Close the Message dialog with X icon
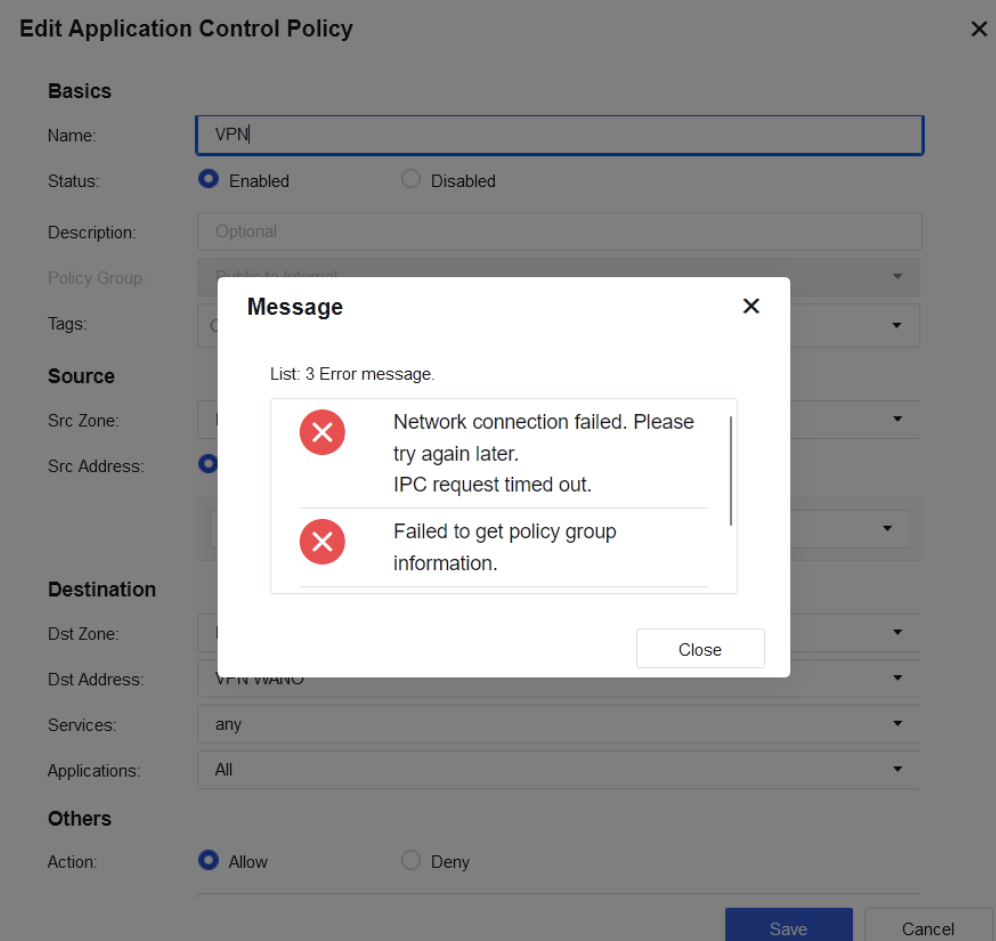Viewport: 996px width, 941px height. pyautogui.click(x=751, y=306)
